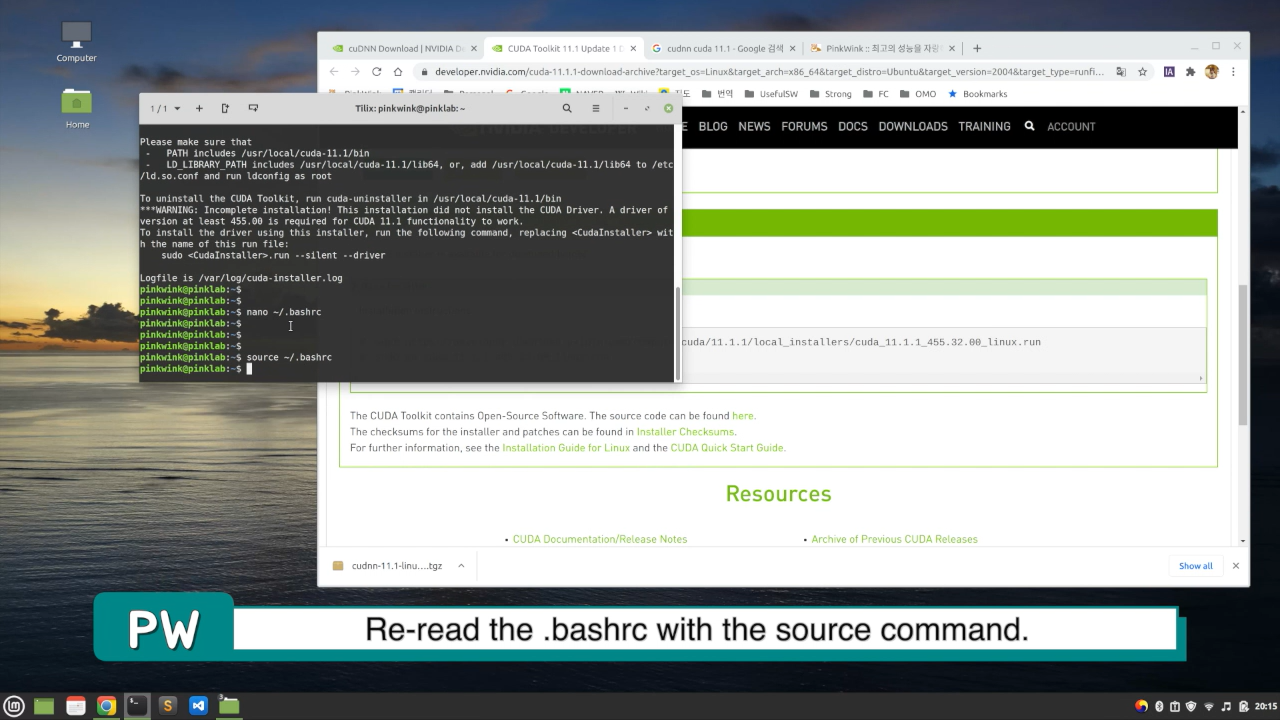Add terminal down in Tilix
Viewport: 1280px width, 720px height.
[253, 108]
